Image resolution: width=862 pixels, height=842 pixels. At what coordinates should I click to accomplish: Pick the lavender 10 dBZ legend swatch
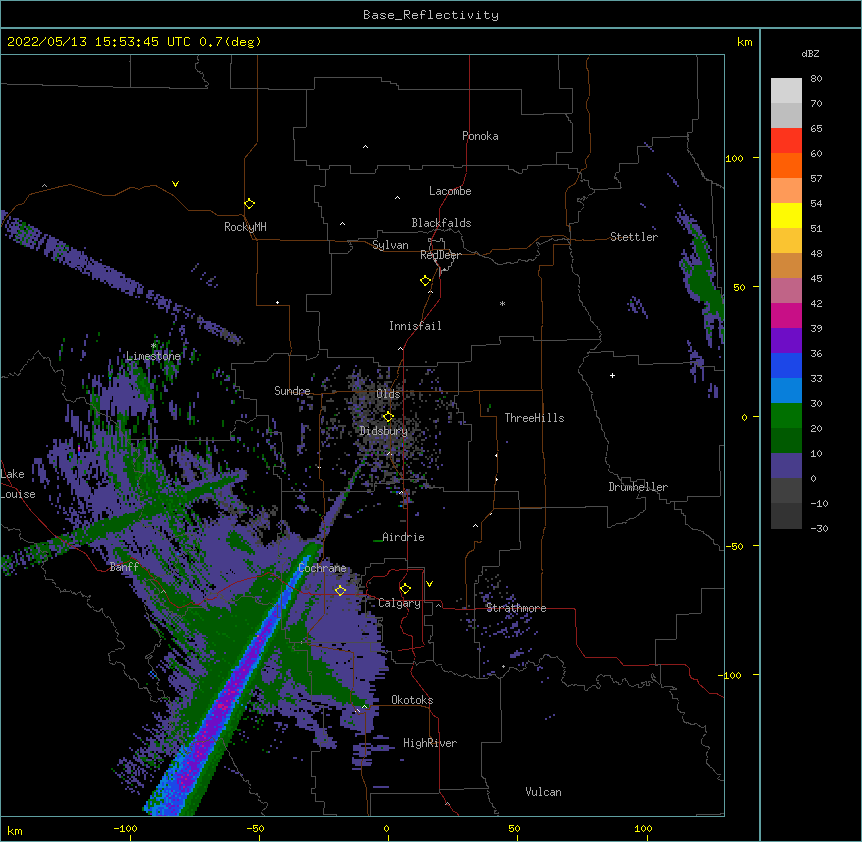(x=786, y=466)
